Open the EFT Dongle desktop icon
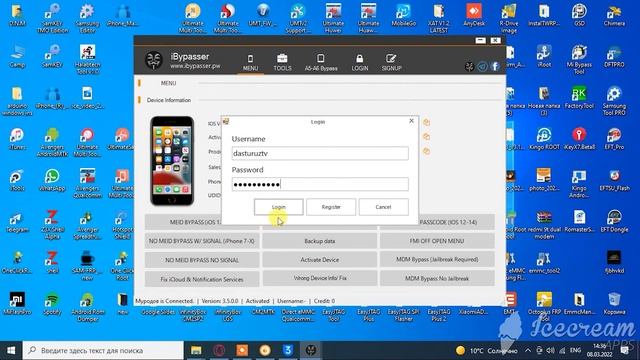 (614, 222)
